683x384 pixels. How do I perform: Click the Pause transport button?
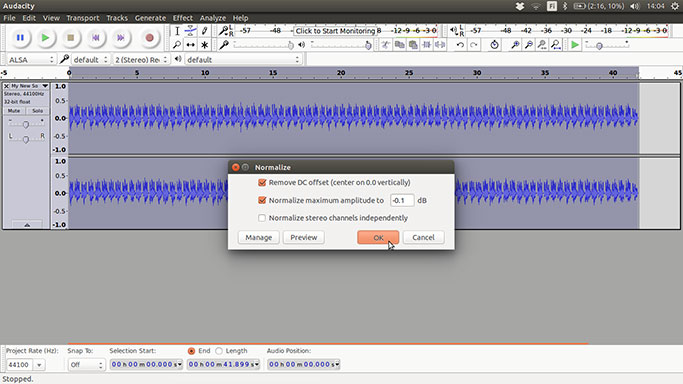20,38
